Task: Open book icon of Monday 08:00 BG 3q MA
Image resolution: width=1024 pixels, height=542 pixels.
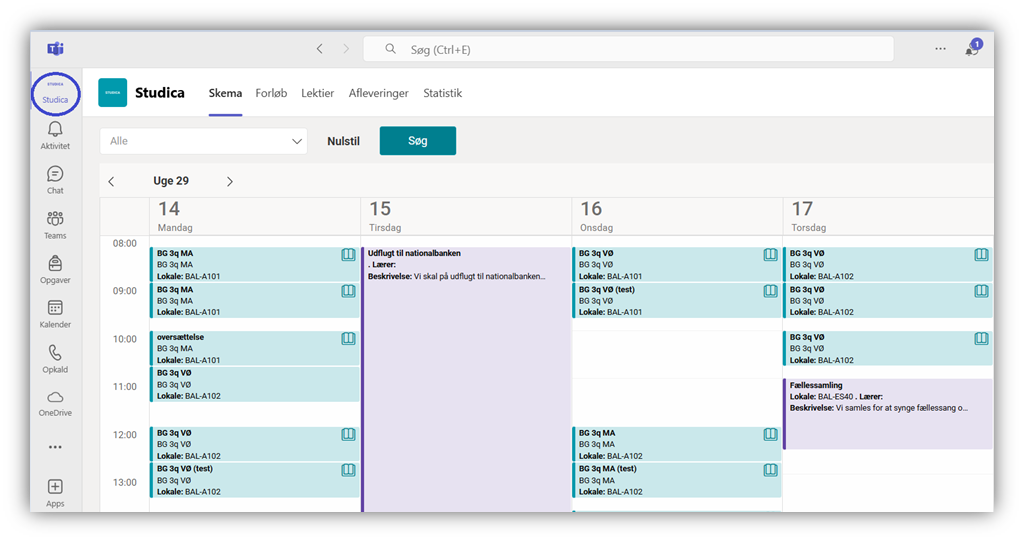Action: [x=349, y=255]
